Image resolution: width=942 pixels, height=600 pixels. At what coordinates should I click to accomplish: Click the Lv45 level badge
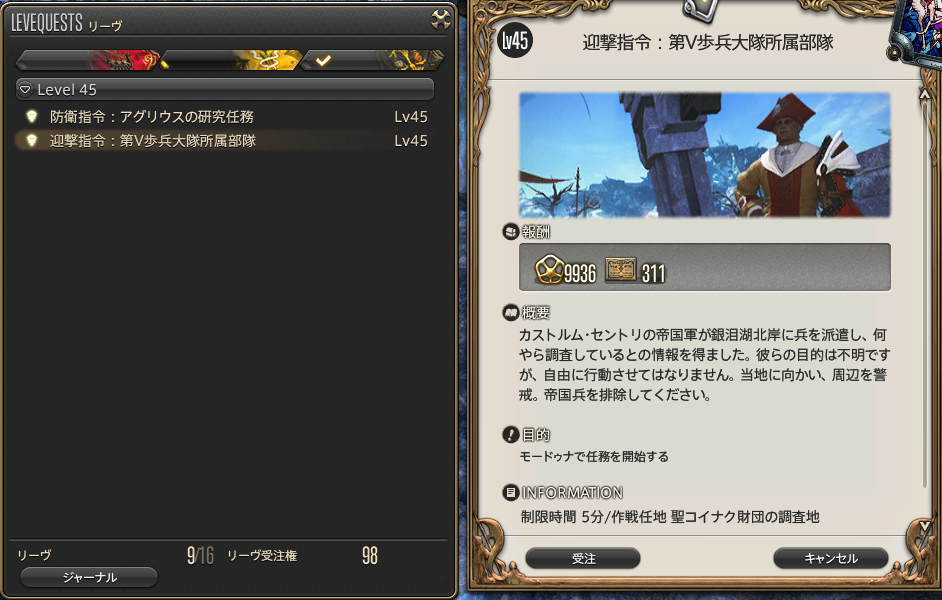click(x=515, y=41)
